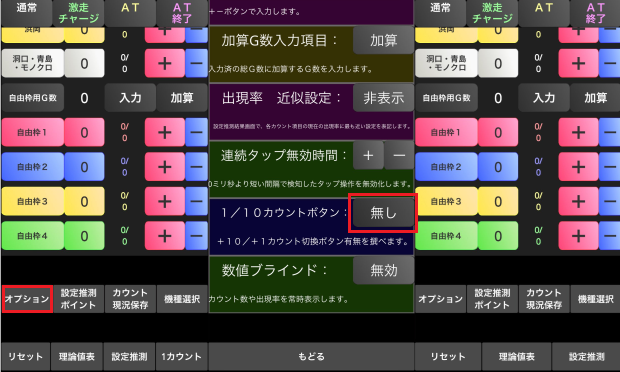
Task: Tap 加算 for 自由枠用G数 on left screen
Action: tap(182, 98)
